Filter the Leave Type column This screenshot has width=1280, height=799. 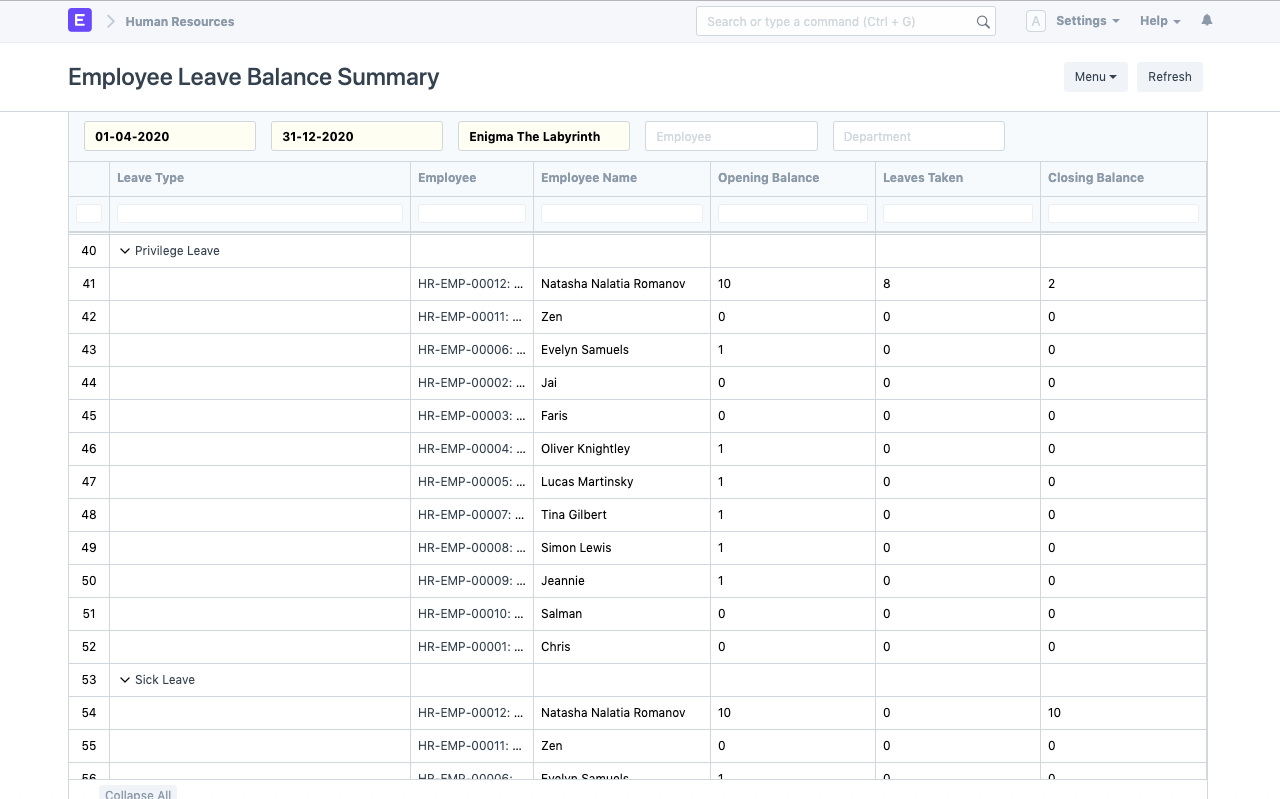[x=260, y=213]
